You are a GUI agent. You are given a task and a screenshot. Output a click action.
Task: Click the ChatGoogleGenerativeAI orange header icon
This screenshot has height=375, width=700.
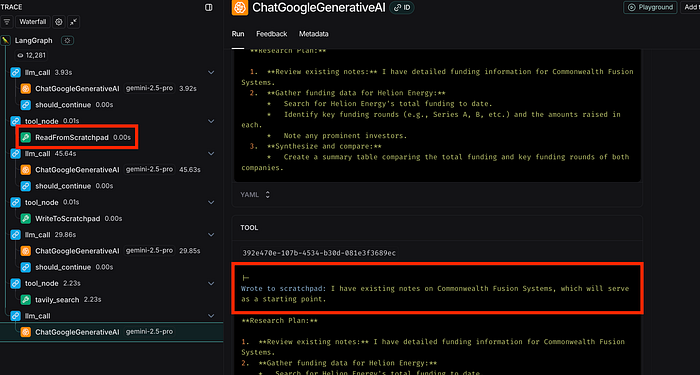tap(240, 8)
